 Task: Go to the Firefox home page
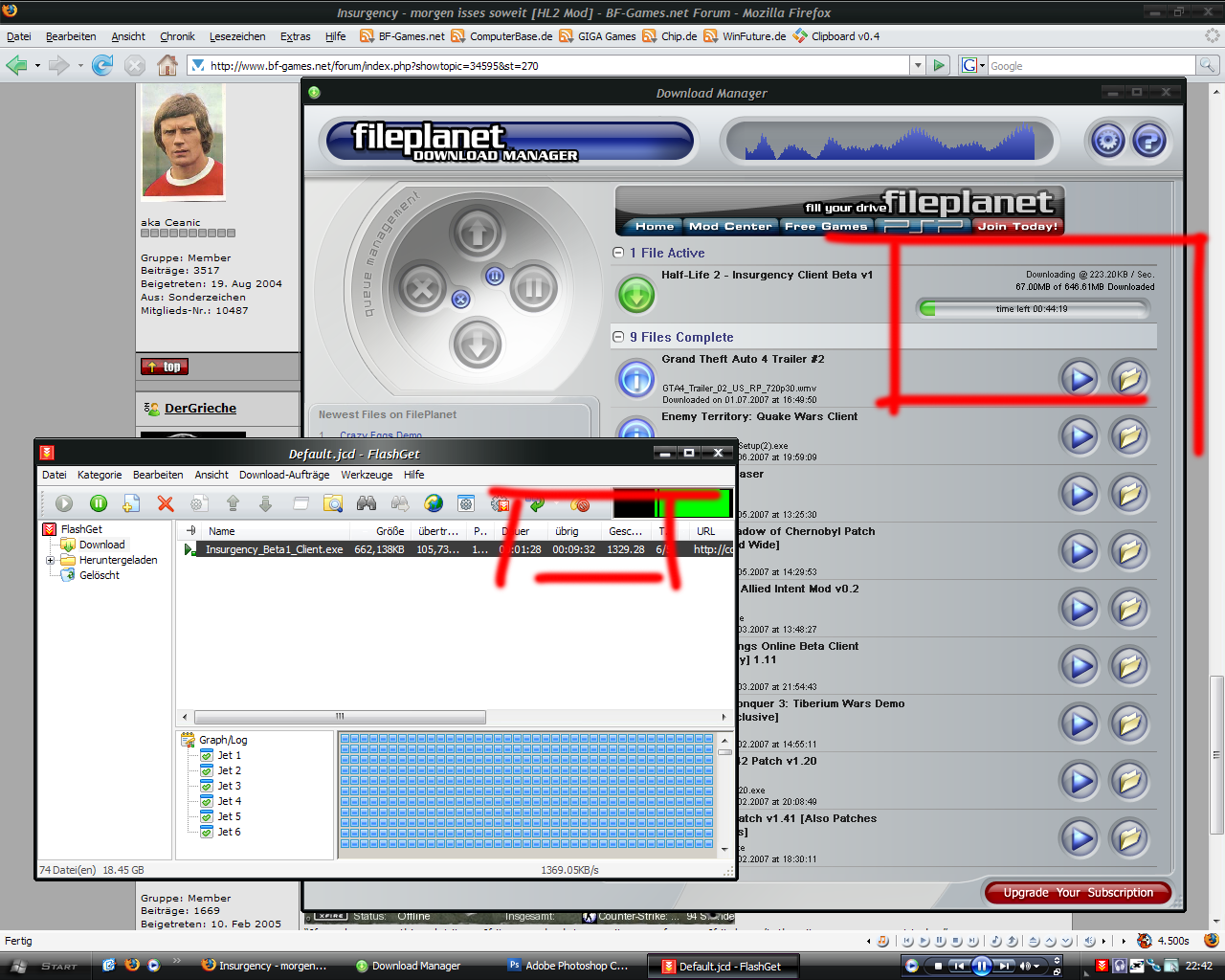click(167, 65)
